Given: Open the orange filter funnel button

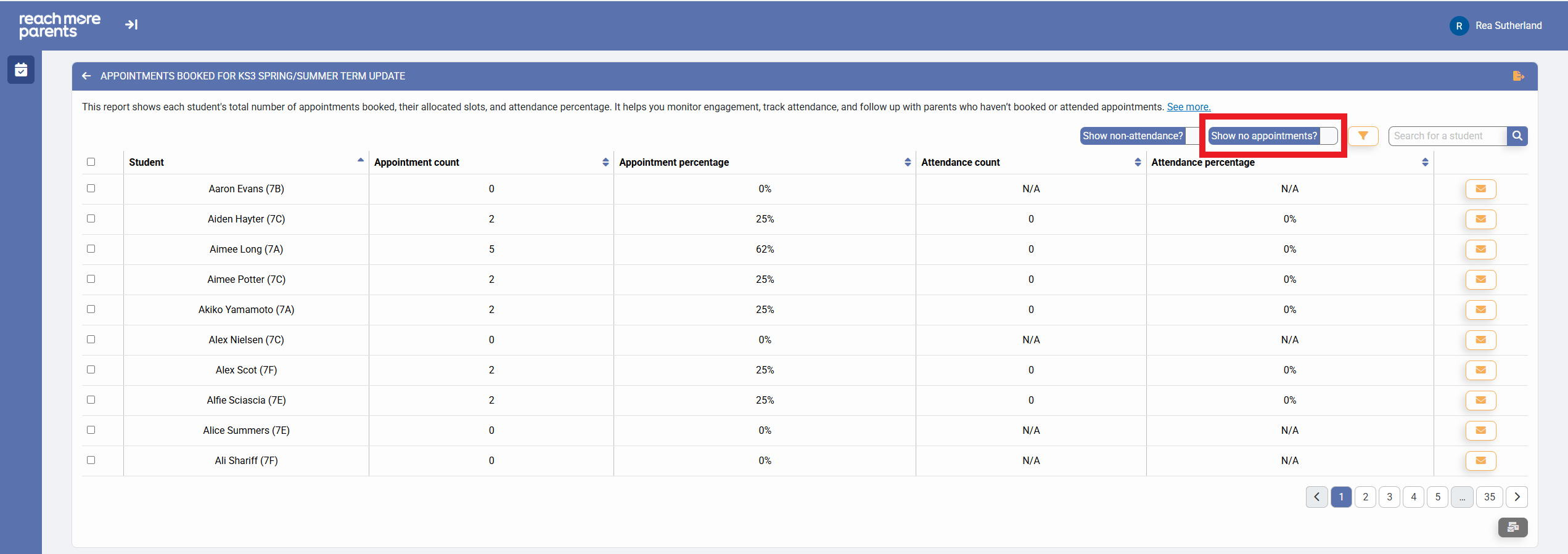Looking at the screenshot, I should tap(1363, 136).
